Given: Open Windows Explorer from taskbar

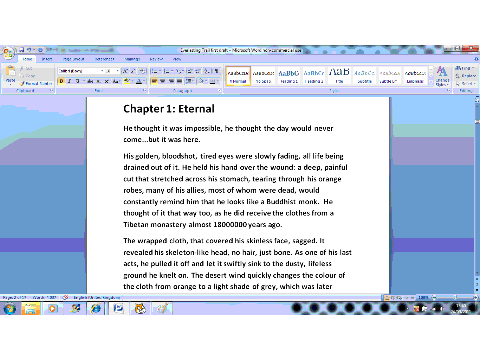Looking at the screenshot, I should pos(31,309).
